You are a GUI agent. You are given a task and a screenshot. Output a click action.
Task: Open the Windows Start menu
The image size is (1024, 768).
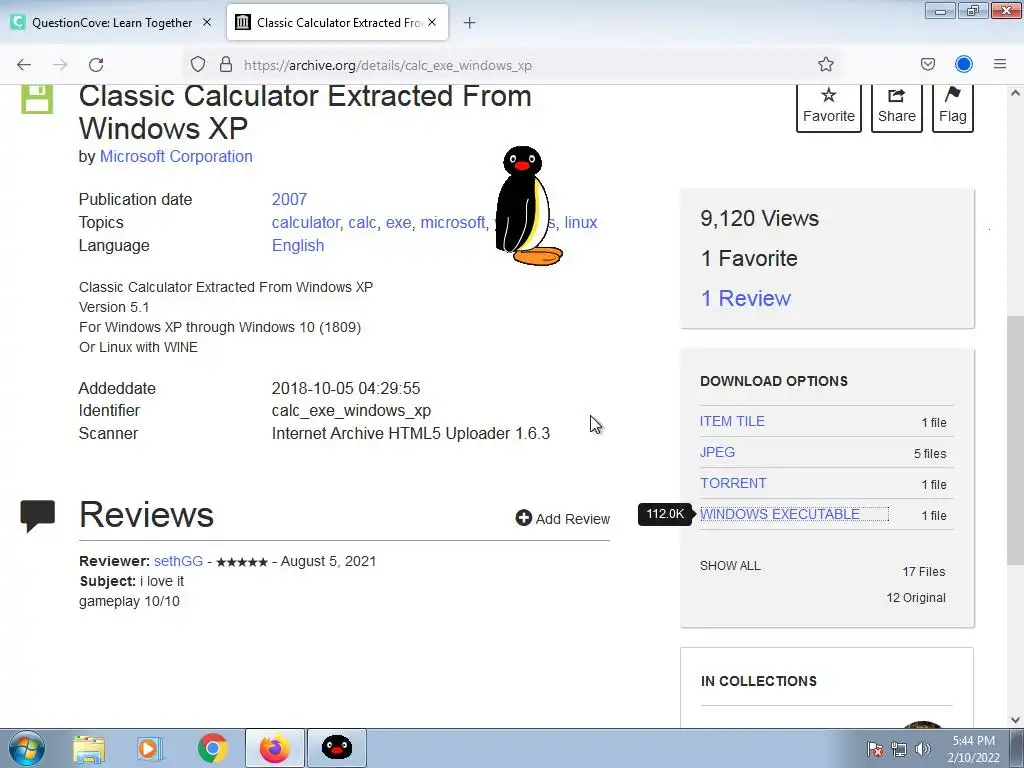point(27,748)
